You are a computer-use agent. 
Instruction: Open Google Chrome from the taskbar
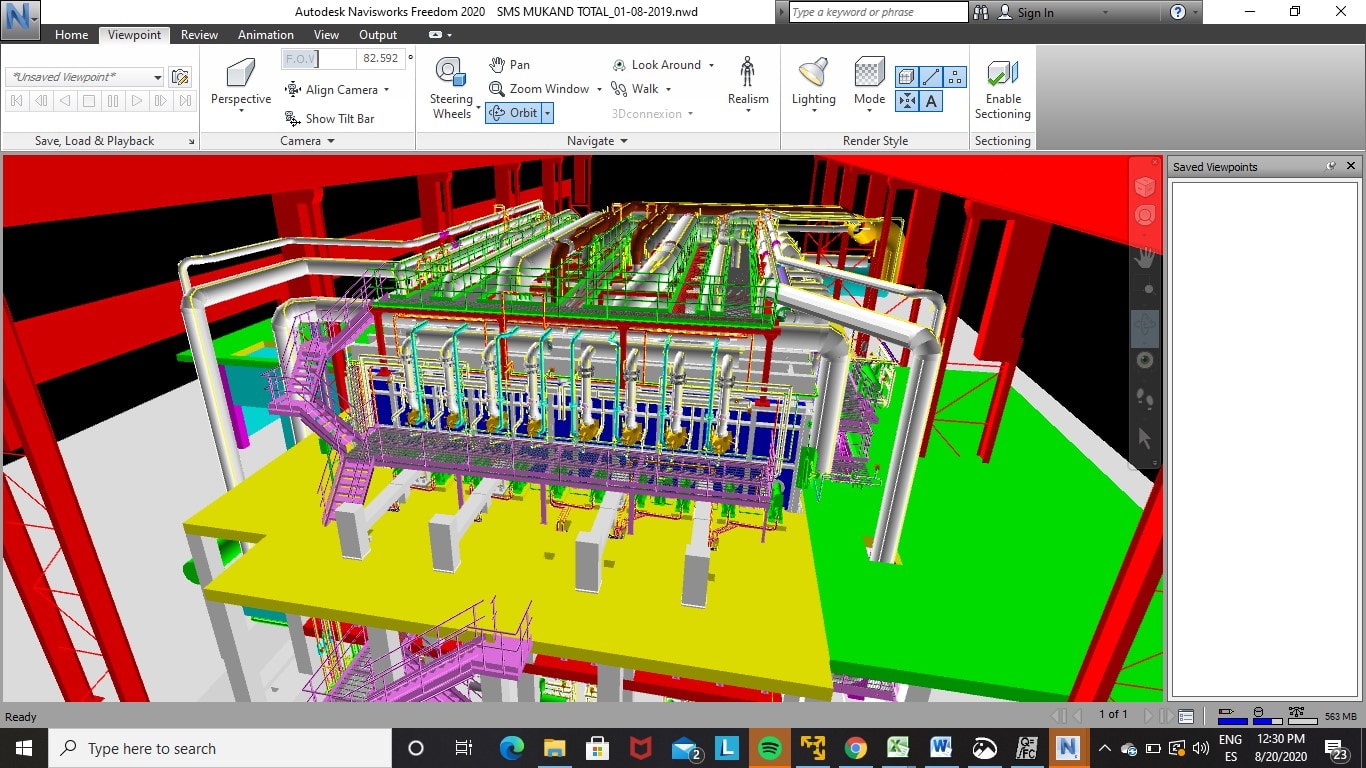pos(855,748)
